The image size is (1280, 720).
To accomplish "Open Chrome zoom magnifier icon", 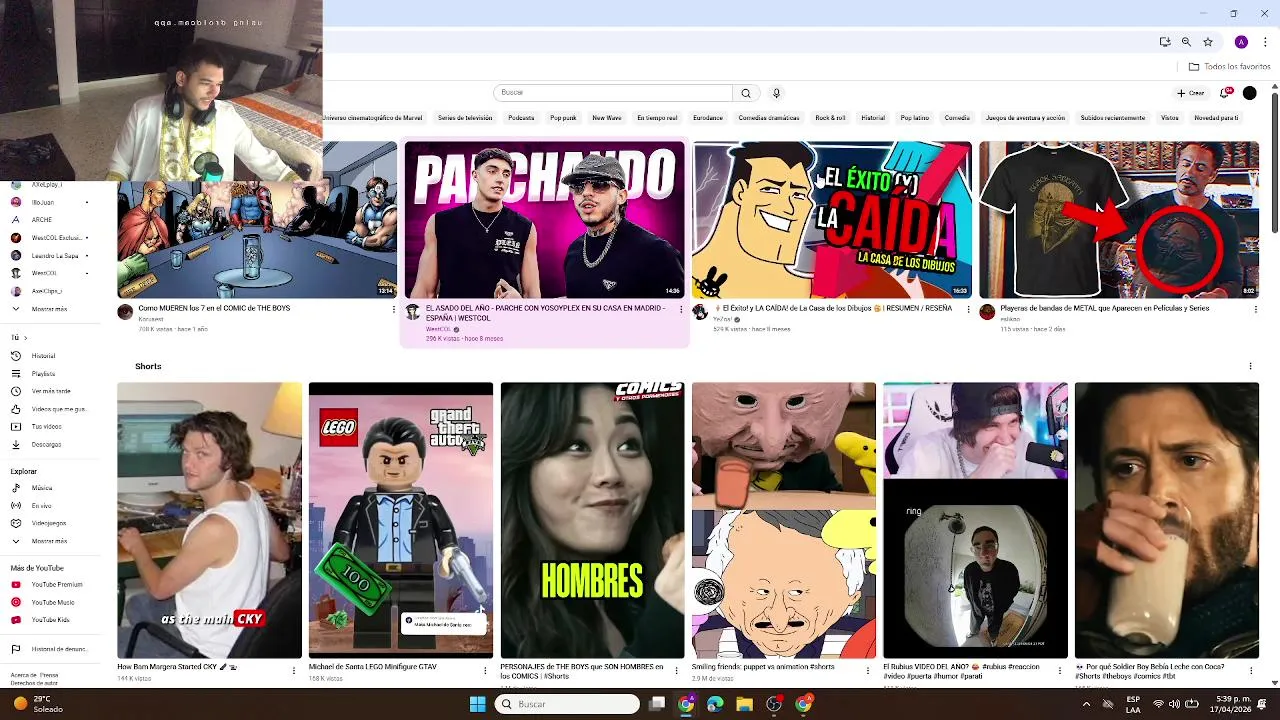I will [x=1186, y=42].
